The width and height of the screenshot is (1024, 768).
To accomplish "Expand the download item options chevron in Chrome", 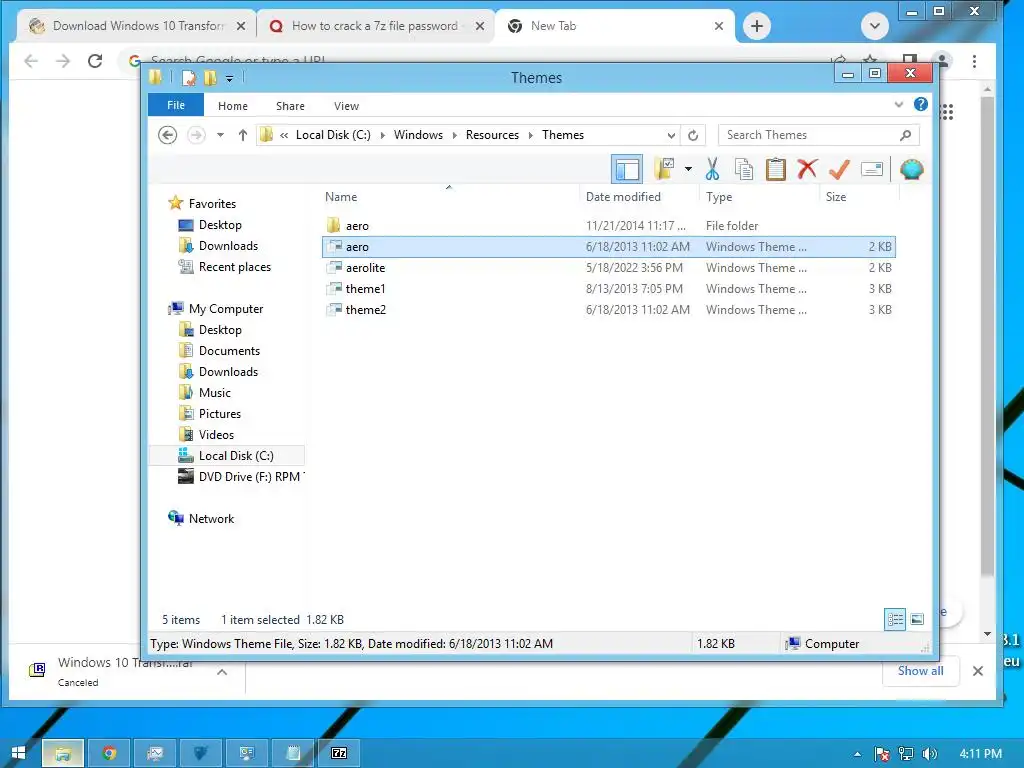I will click(222, 671).
